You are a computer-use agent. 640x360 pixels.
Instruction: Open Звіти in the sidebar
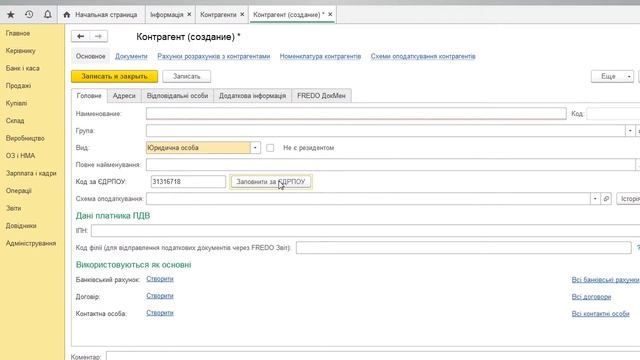point(13,208)
